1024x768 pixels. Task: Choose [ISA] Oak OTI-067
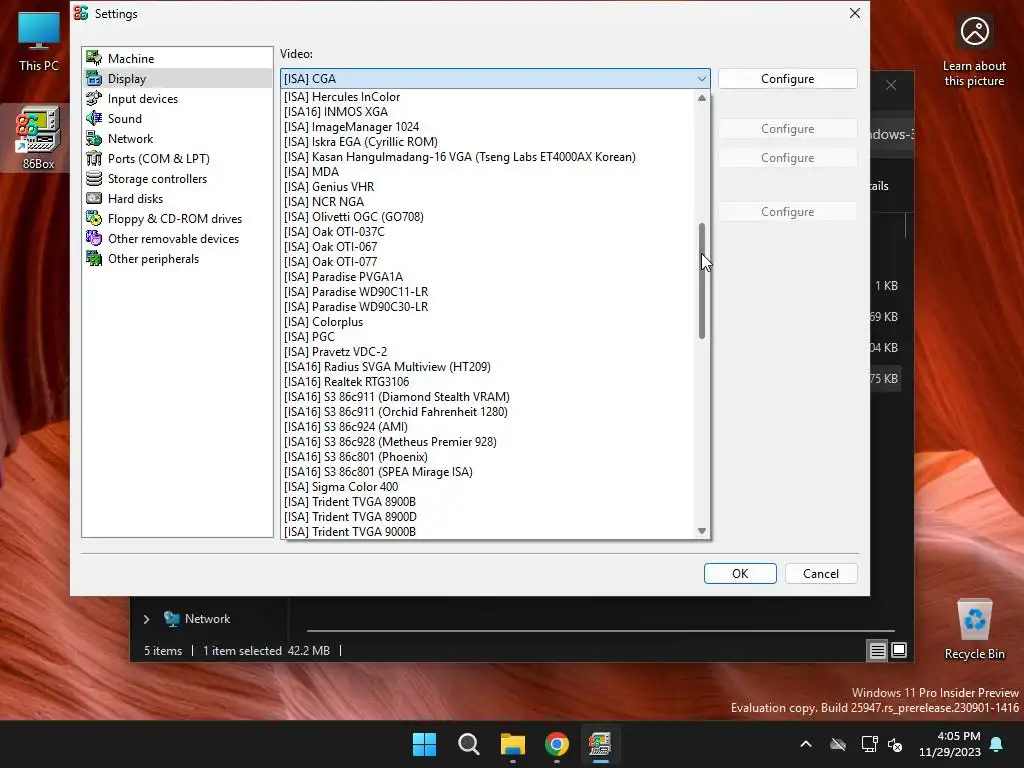[x=488, y=247]
